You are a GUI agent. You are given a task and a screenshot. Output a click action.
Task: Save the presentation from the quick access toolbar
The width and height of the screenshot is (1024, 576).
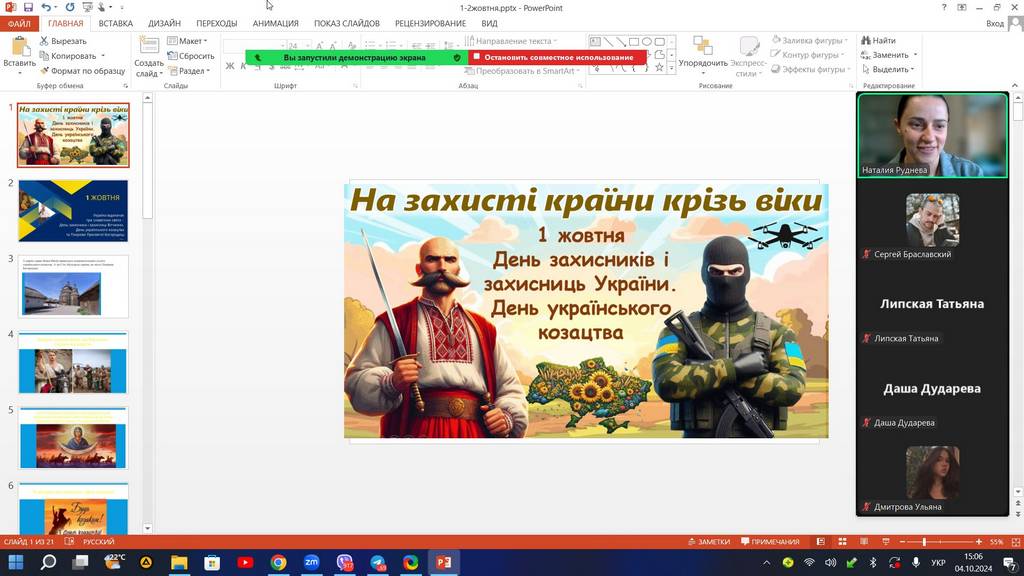point(28,7)
